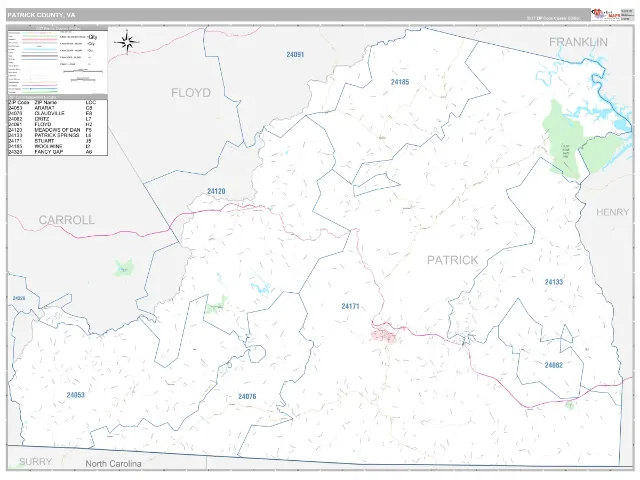Click the large green park near Franklin
Viewport: 640px width, 480px height.
pos(564,140)
